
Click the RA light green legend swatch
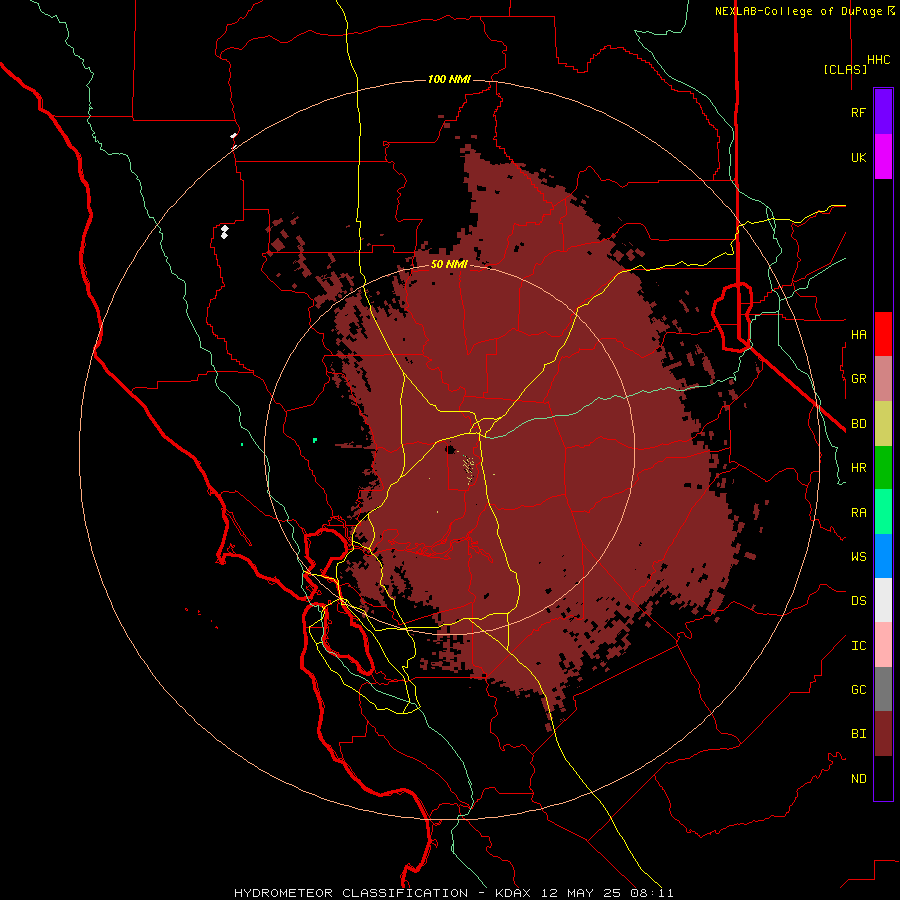(883, 512)
